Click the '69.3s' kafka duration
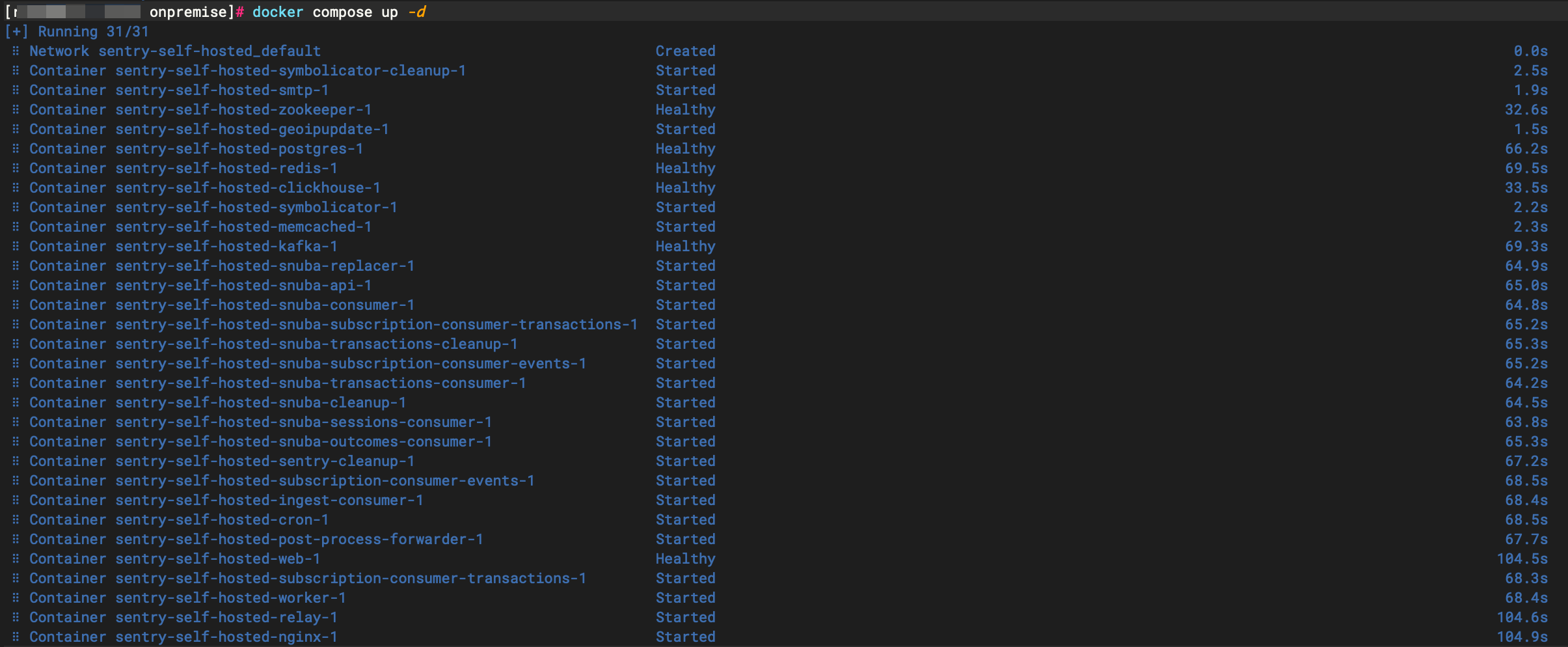1568x647 pixels. (x=1526, y=246)
